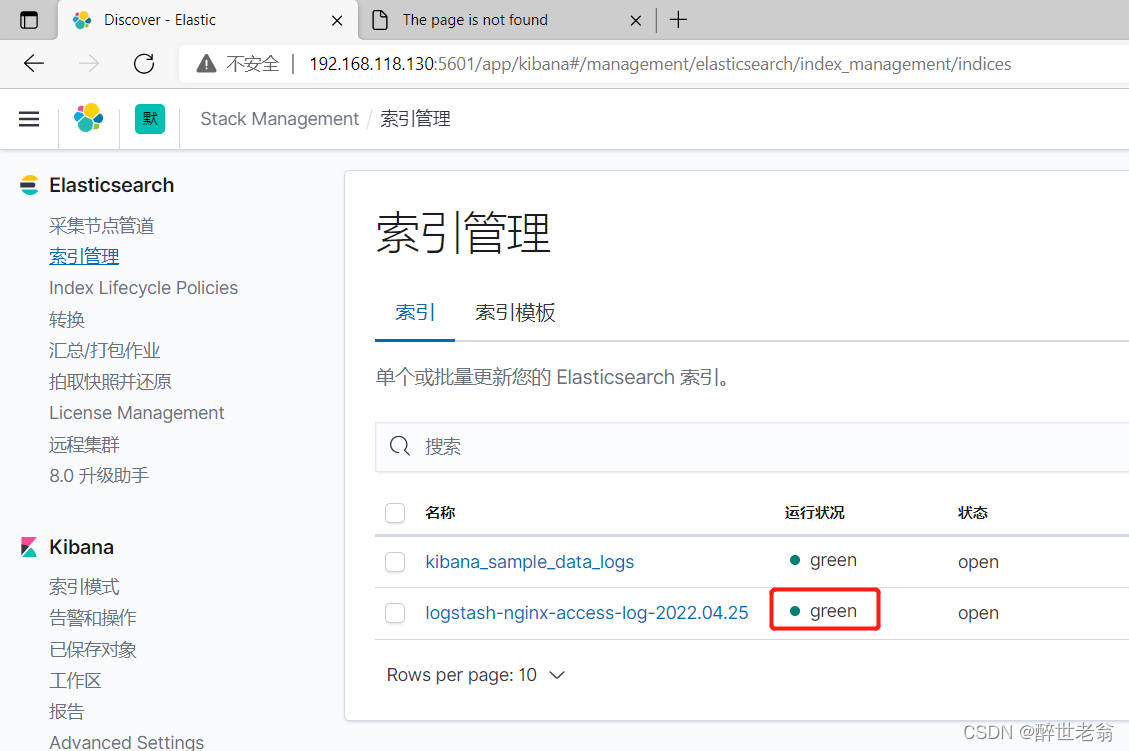The image size is (1129, 751).
Task: Switch to the 索引模板 tab
Action: point(515,312)
